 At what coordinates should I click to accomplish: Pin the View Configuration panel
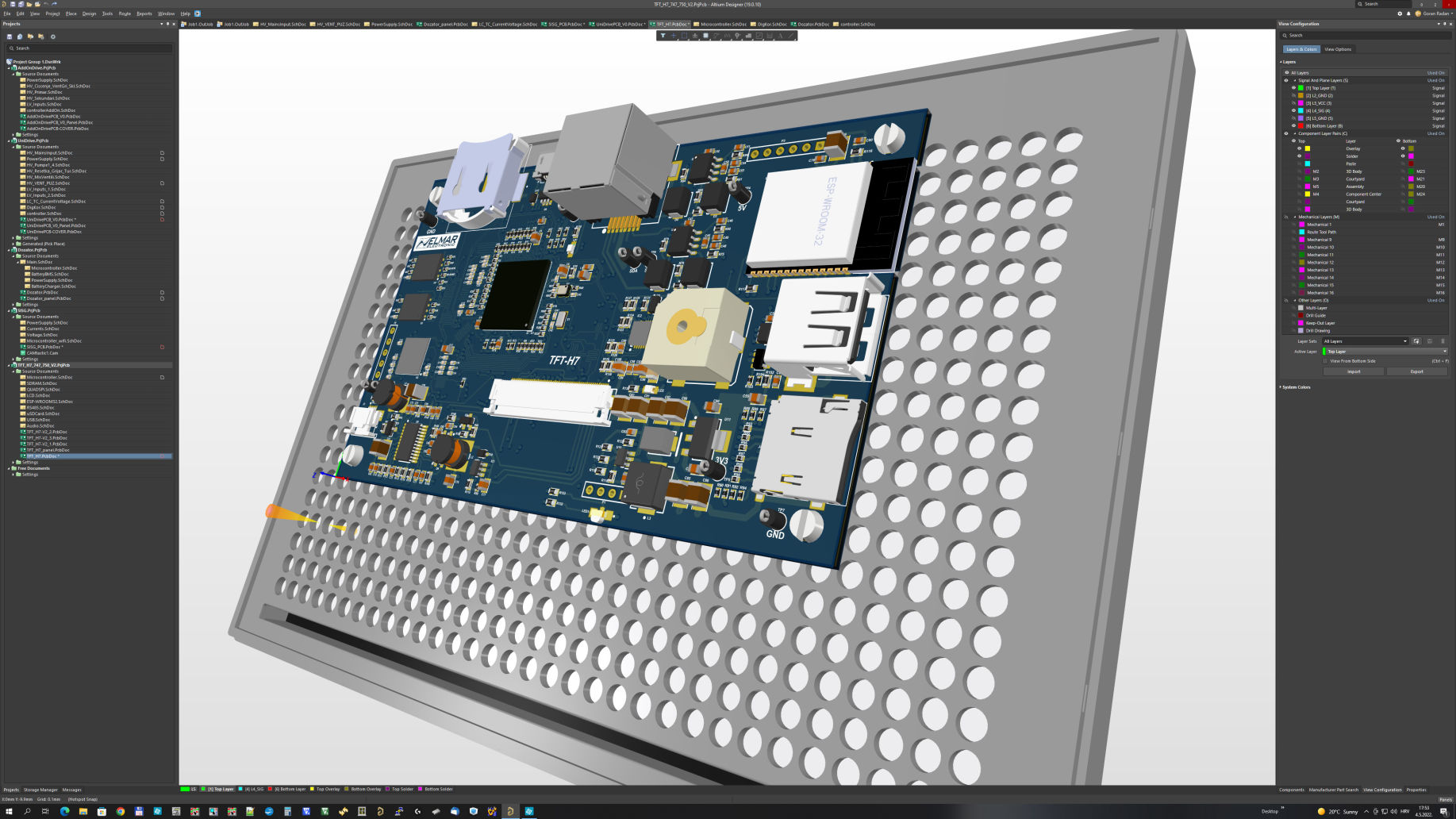point(1444,24)
